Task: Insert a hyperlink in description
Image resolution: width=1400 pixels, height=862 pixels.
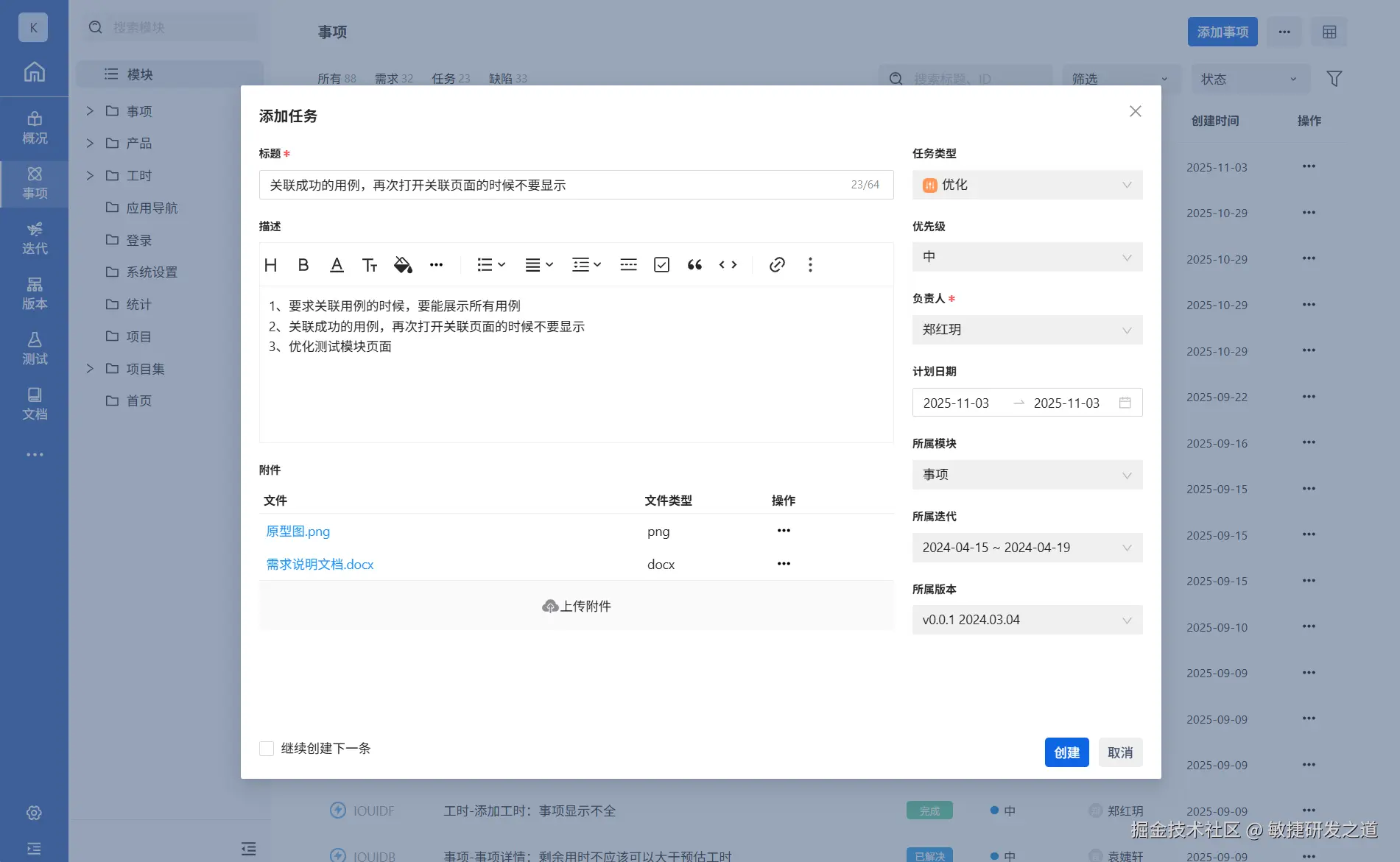Action: [777, 265]
